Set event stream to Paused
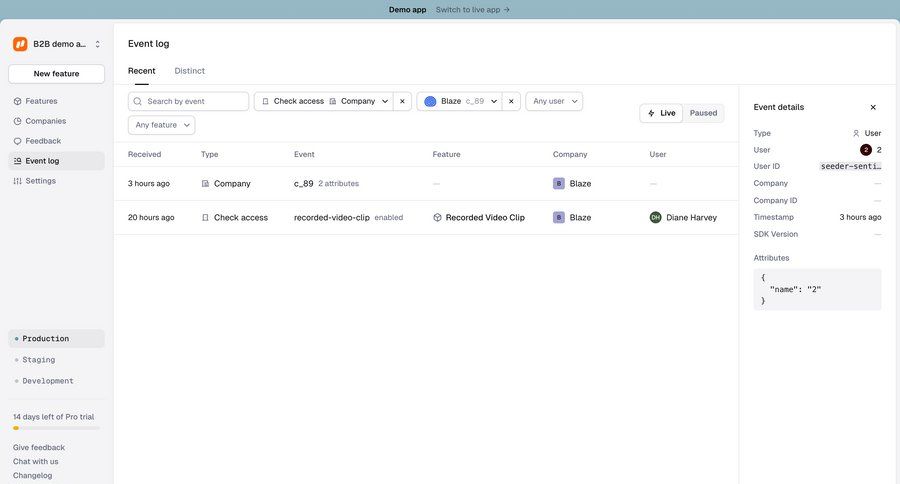Viewport: 900px width, 484px height. 703,113
